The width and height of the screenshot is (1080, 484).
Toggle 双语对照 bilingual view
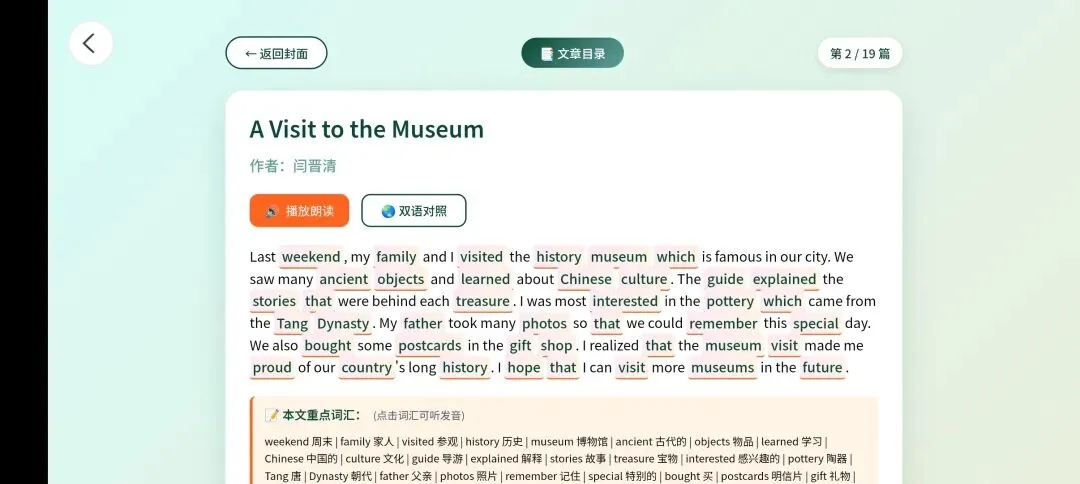pos(413,211)
